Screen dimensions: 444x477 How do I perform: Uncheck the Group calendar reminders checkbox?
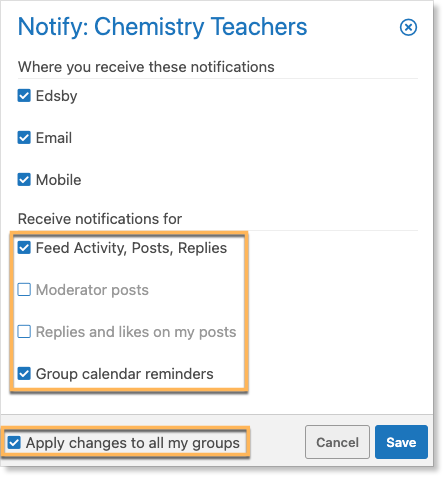point(24,374)
